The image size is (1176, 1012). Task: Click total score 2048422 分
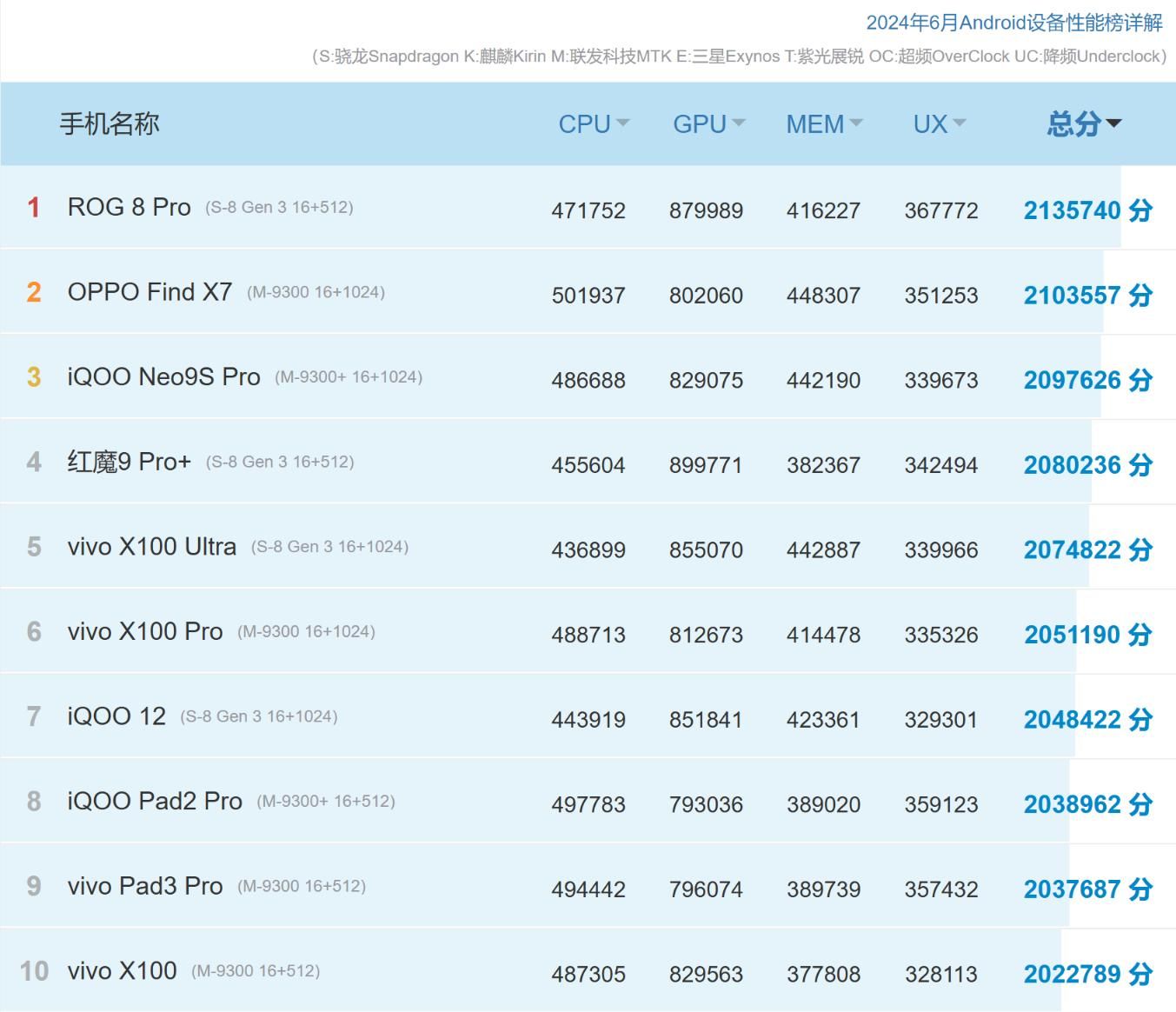click(1088, 720)
